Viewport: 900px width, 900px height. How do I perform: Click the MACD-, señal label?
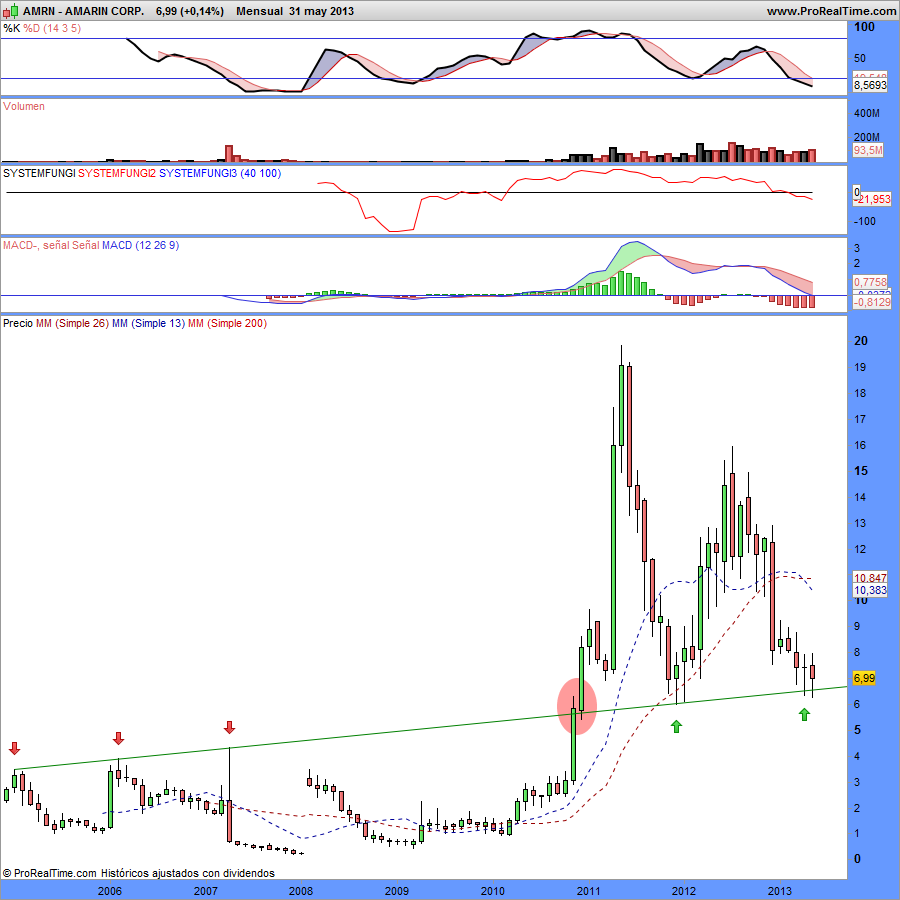click(x=37, y=245)
